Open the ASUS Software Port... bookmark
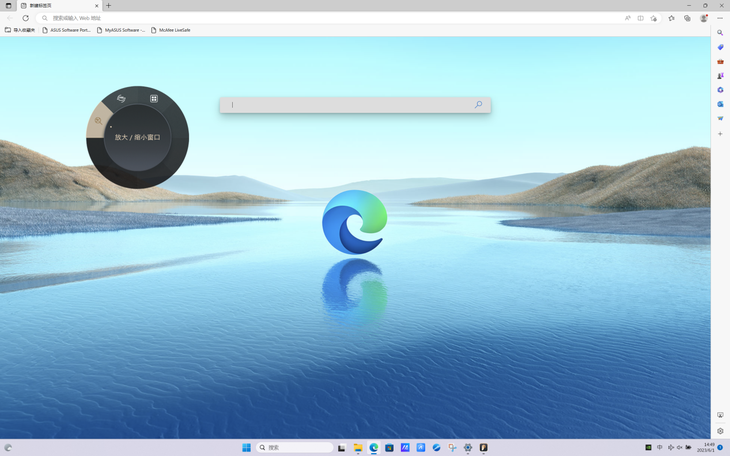The width and height of the screenshot is (730, 456). (x=66, y=30)
